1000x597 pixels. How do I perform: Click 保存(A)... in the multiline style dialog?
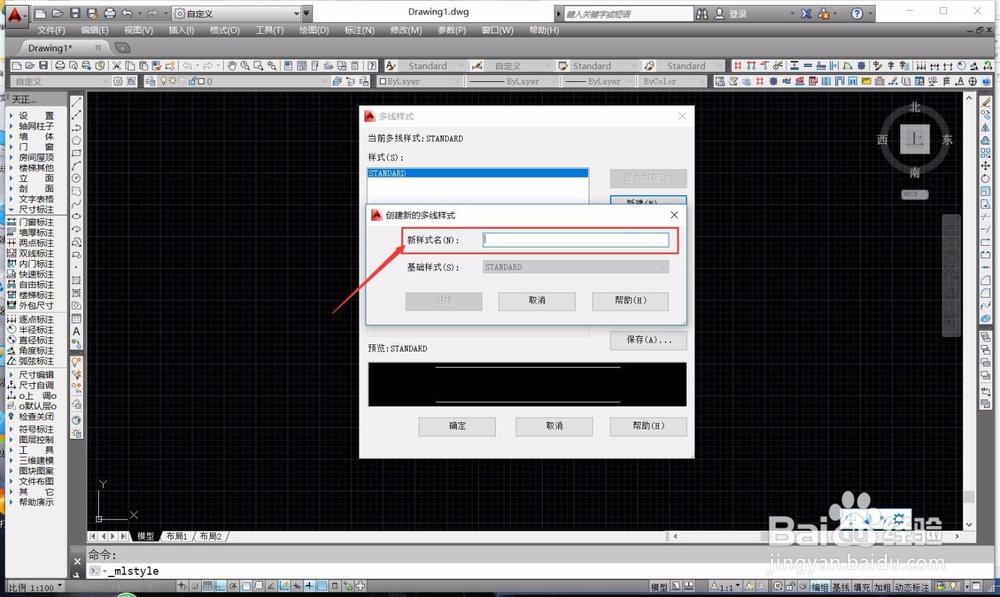point(649,340)
